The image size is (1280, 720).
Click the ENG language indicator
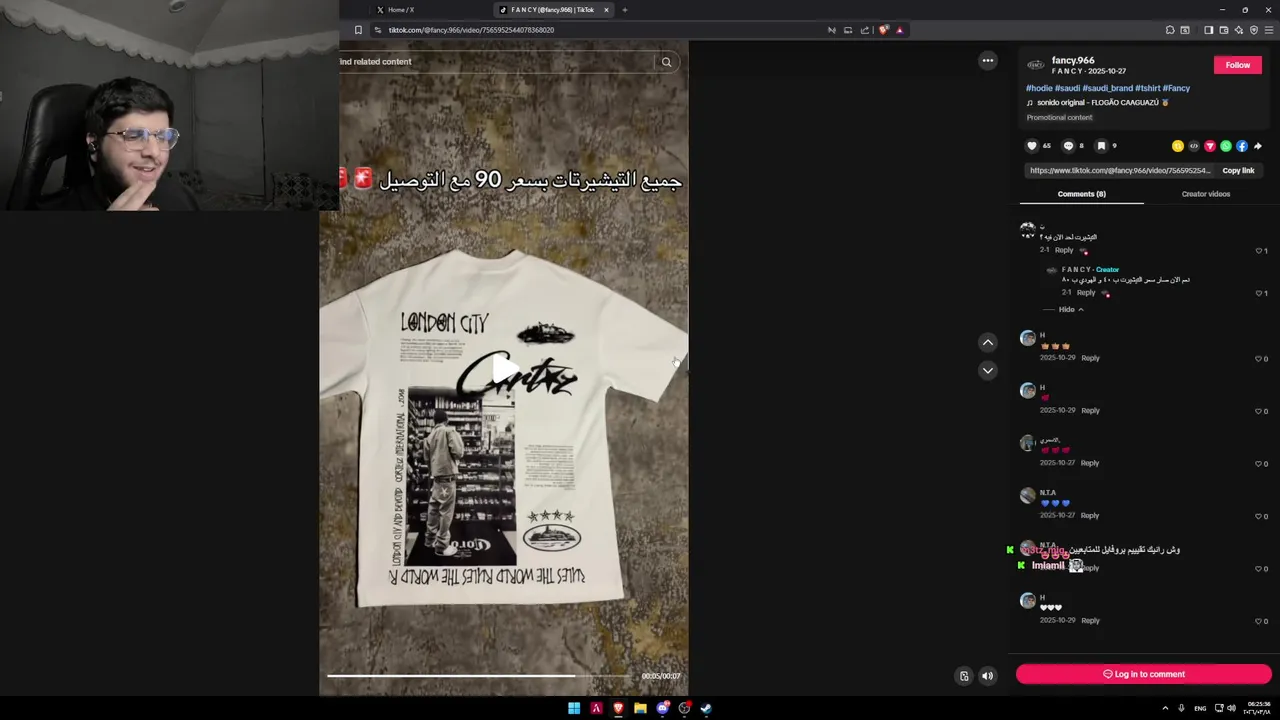click(1200, 708)
